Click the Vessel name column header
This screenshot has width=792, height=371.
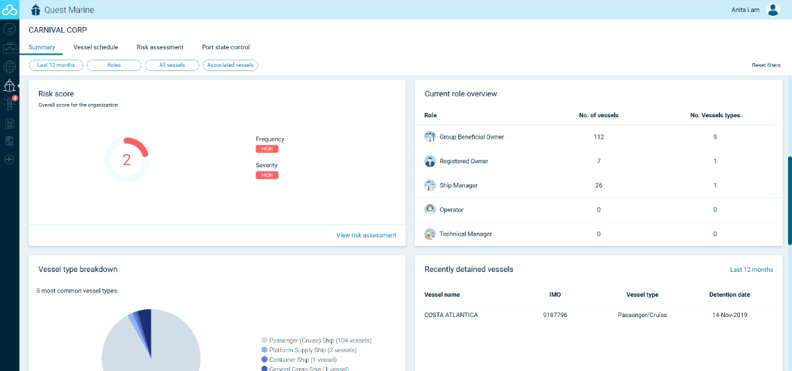coord(442,295)
